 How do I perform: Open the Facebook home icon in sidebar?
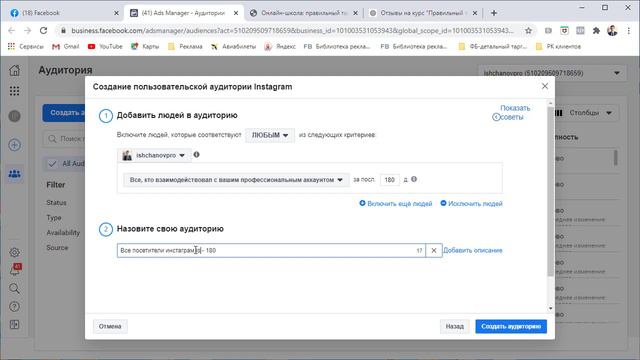(14, 70)
